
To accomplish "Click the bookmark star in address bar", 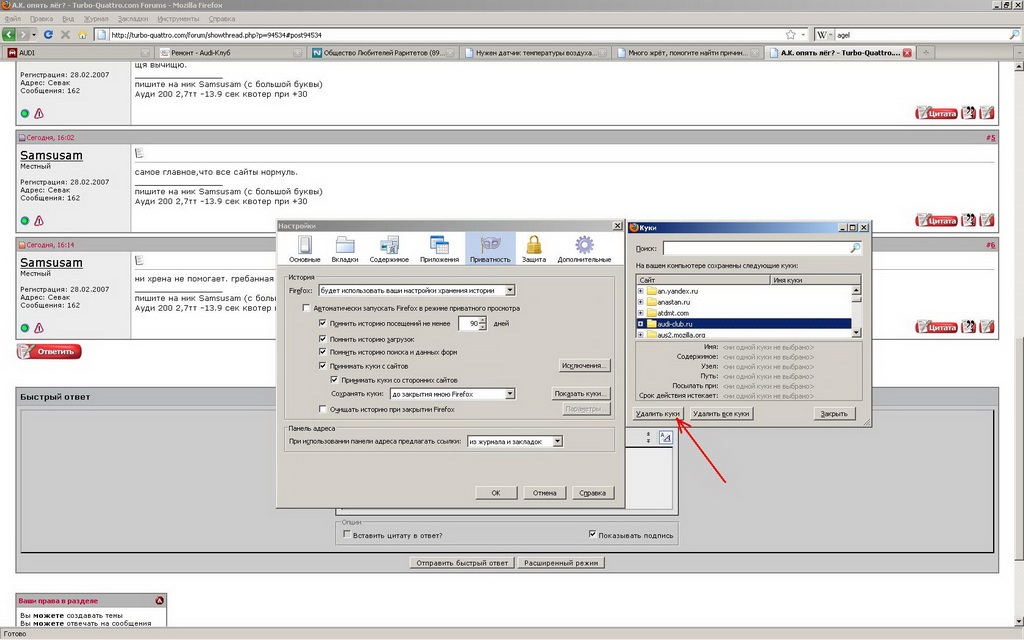I will click(790, 35).
